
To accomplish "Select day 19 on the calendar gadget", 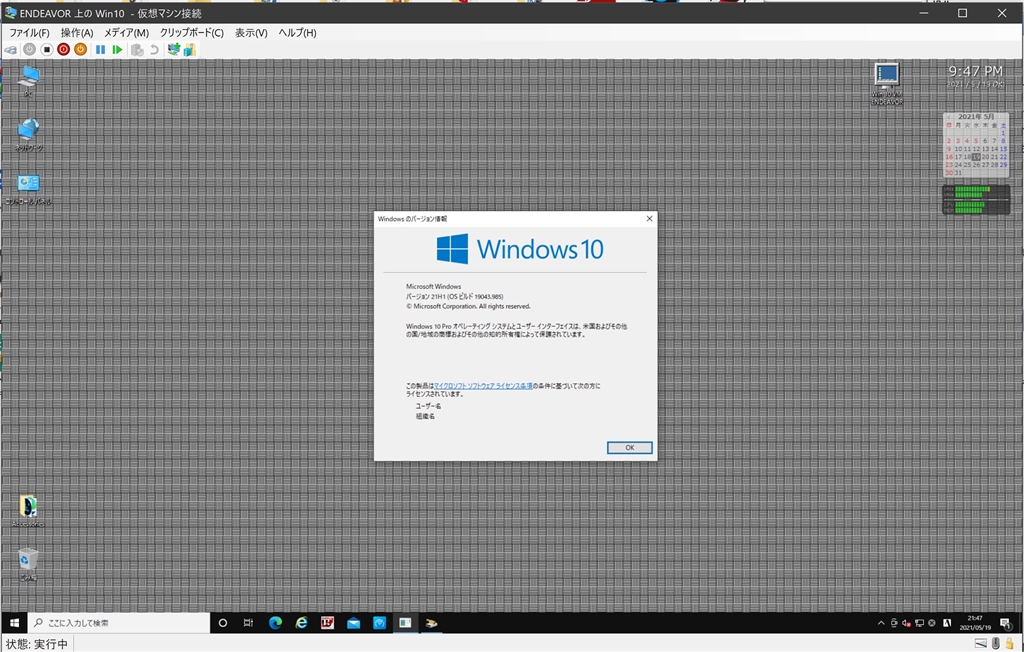I will (976, 157).
